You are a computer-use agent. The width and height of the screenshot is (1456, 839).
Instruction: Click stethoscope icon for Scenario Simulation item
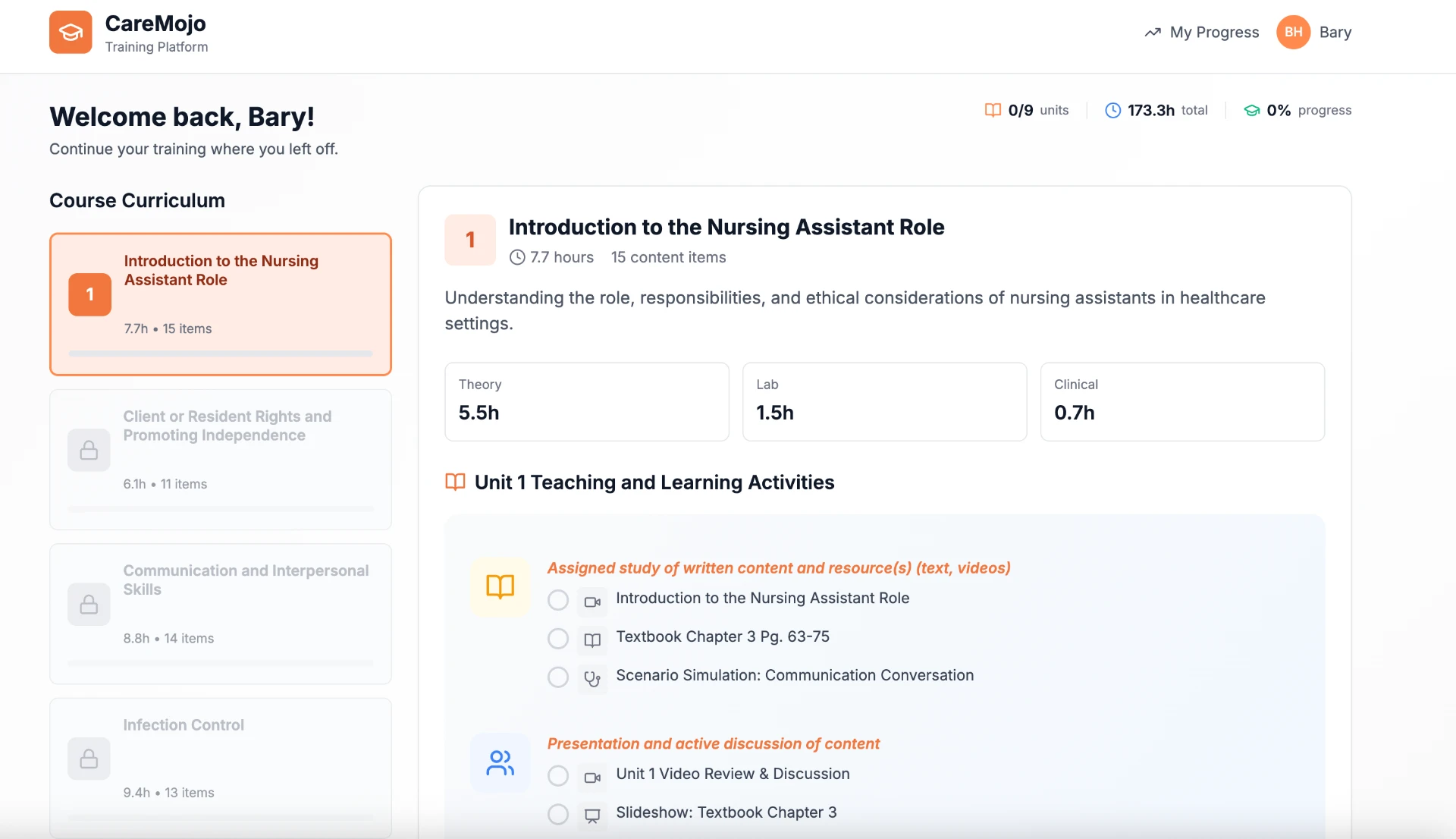pyautogui.click(x=592, y=679)
